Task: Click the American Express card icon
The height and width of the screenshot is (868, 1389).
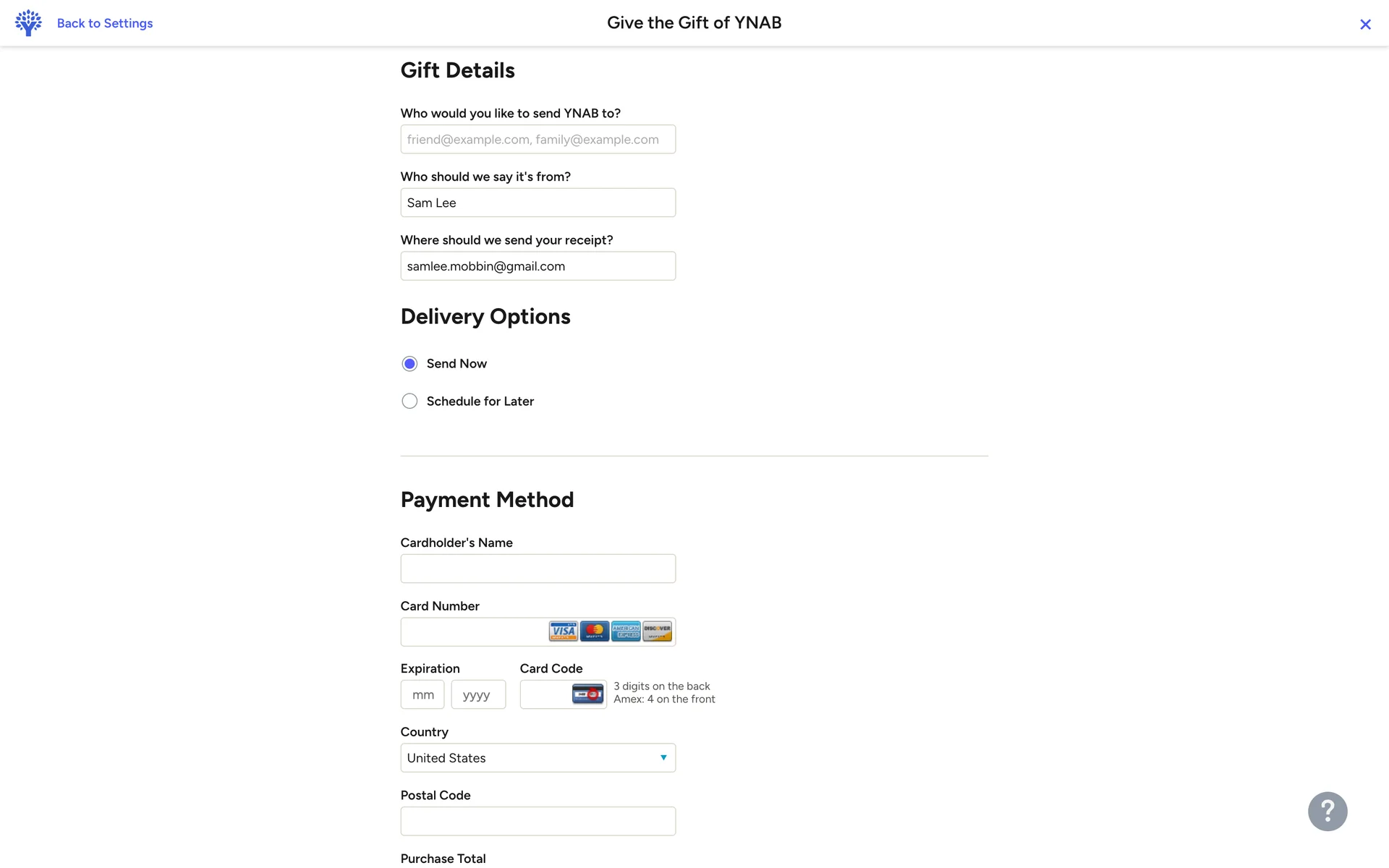Action: [x=626, y=631]
